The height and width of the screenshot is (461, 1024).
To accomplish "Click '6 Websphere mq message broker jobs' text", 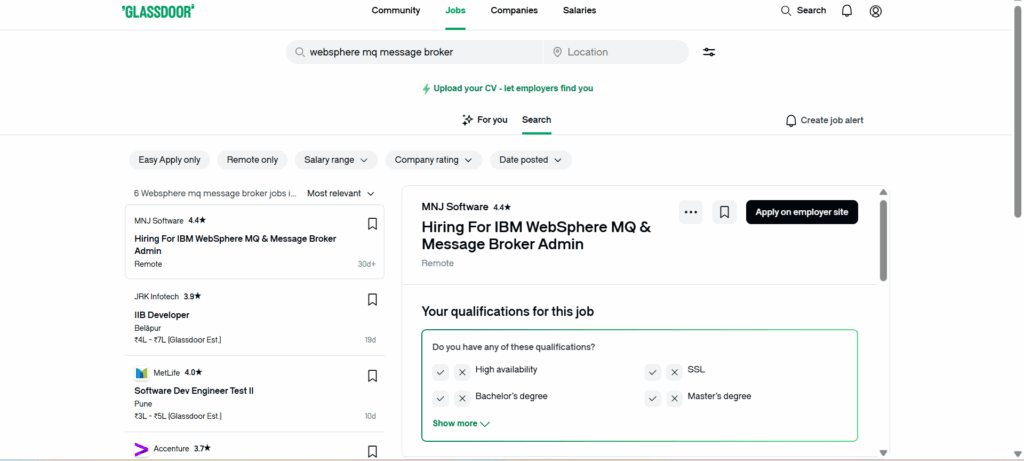I will pyautogui.click(x=216, y=194).
